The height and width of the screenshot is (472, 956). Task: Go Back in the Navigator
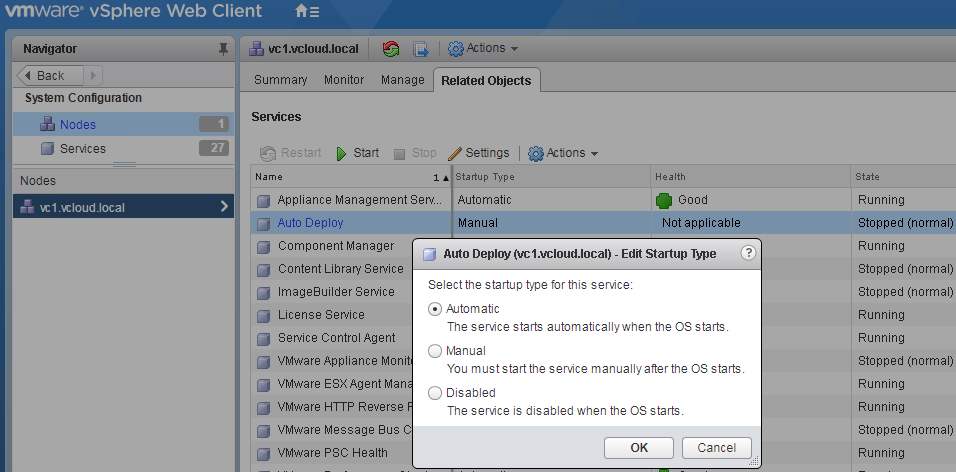pyautogui.click(x=49, y=76)
